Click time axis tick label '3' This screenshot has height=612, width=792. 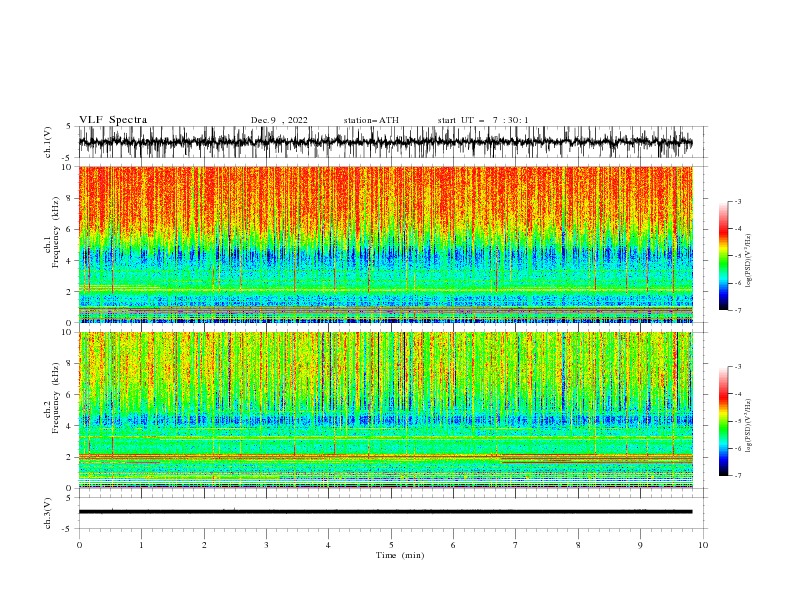point(266,545)
